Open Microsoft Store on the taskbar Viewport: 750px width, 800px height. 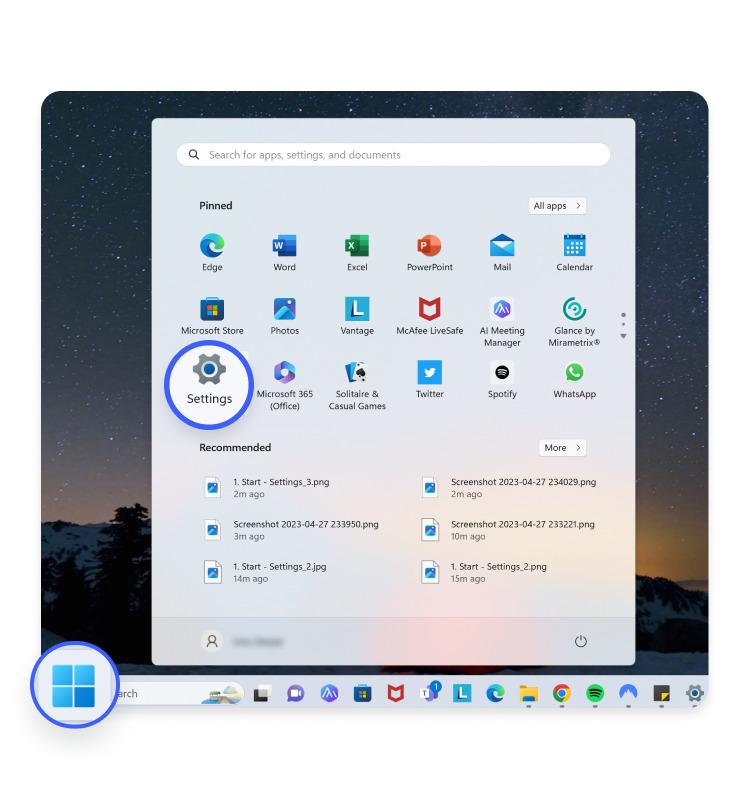coord(362,694)
